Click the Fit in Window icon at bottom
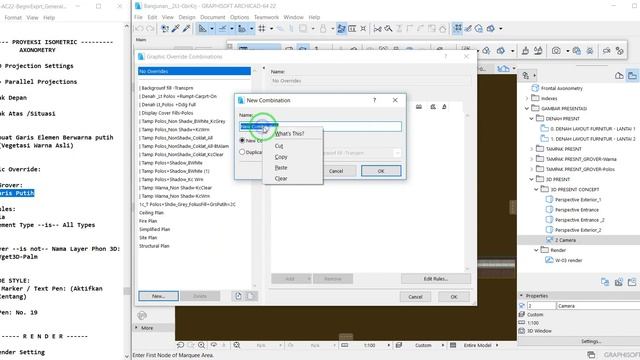 click(x=236, y=345)
